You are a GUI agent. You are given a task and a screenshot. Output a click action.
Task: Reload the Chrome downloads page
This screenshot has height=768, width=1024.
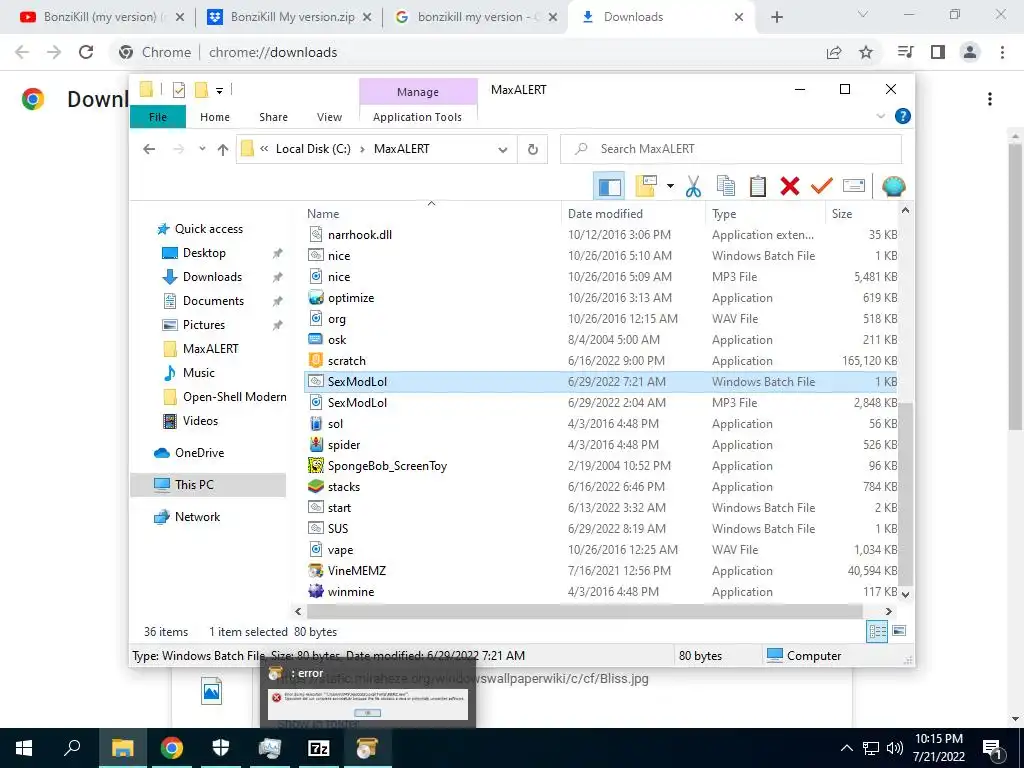tap(86, 52)
